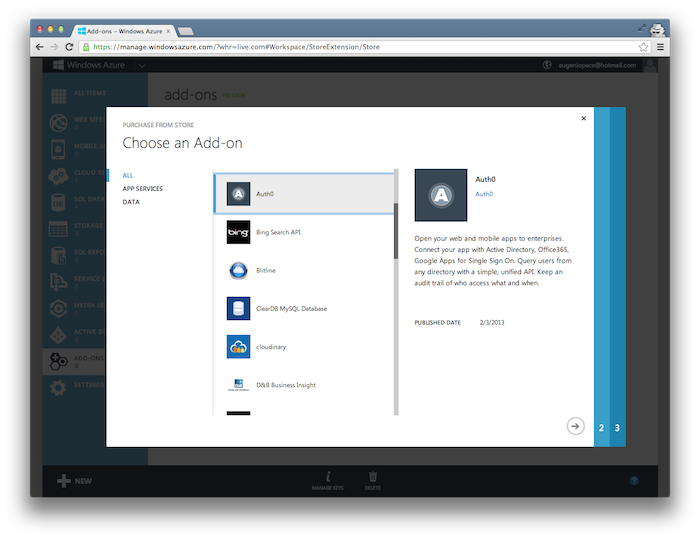Viewport: 700px width, 539px height.
Task: Click the add-on list scrollbar
Action: click(396, 231)
